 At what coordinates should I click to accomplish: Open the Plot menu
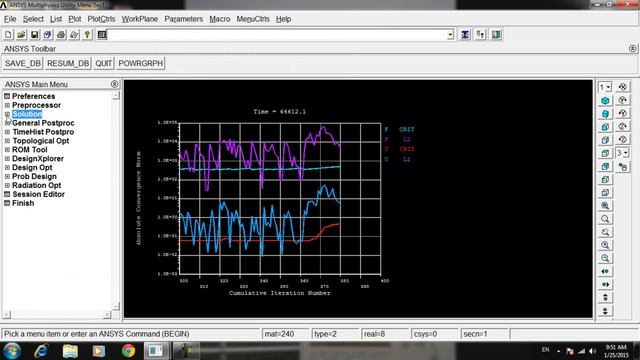click(x=75, y=19)
